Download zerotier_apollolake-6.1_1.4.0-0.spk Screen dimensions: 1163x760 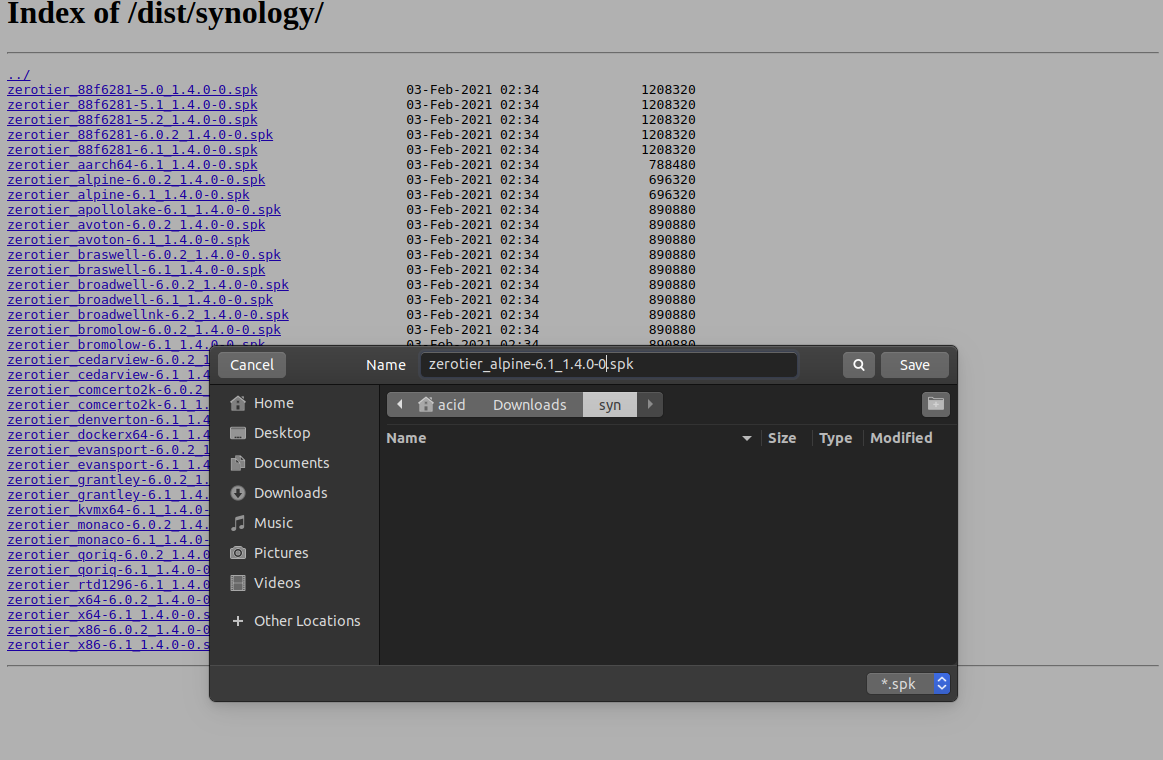(x=144, y=210)
